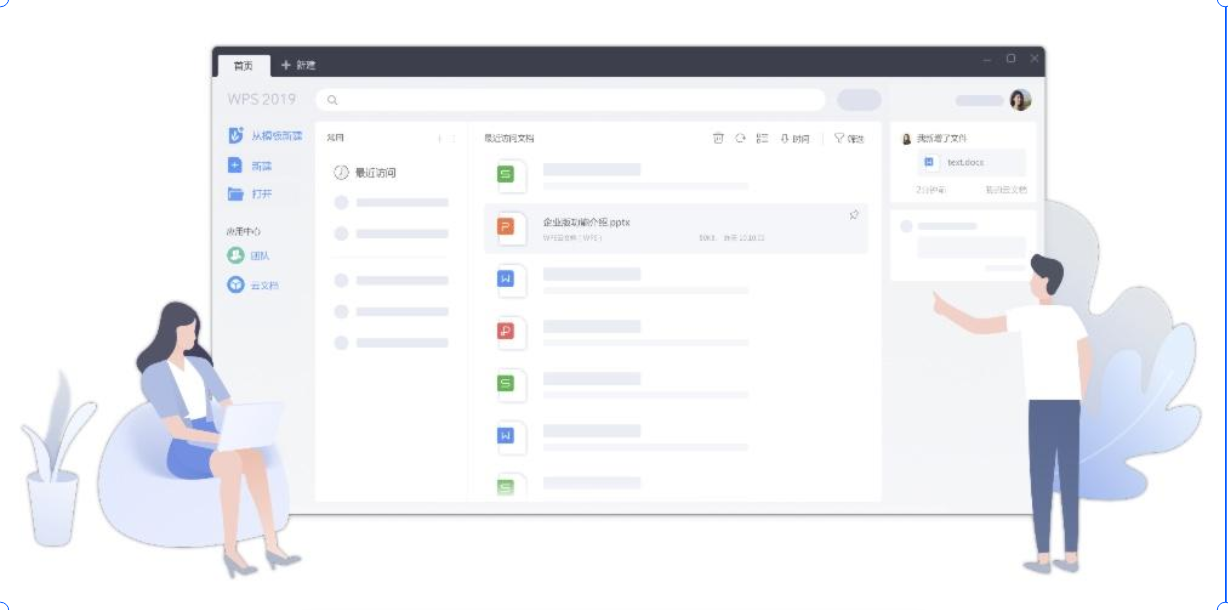
Task: Click the 新建 new document sidebar icon
Action: click(235, 166)
